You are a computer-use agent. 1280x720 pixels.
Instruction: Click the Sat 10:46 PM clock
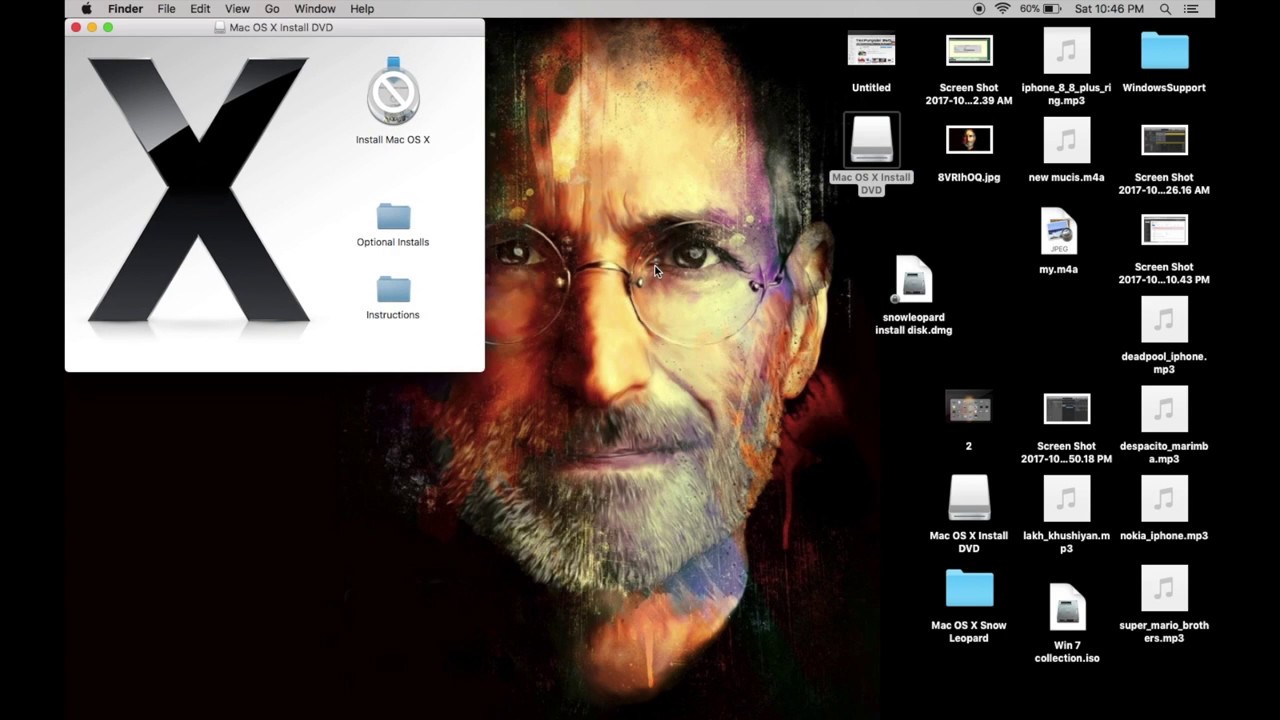click(1109, 9)
